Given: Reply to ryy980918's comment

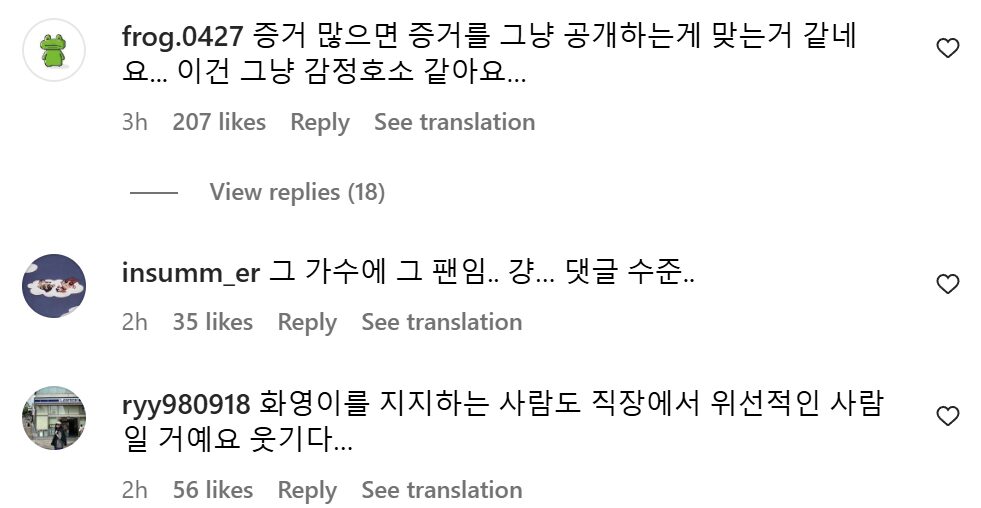Looking at the screenshot, I should pyautogui.click(x=307, y=490).
